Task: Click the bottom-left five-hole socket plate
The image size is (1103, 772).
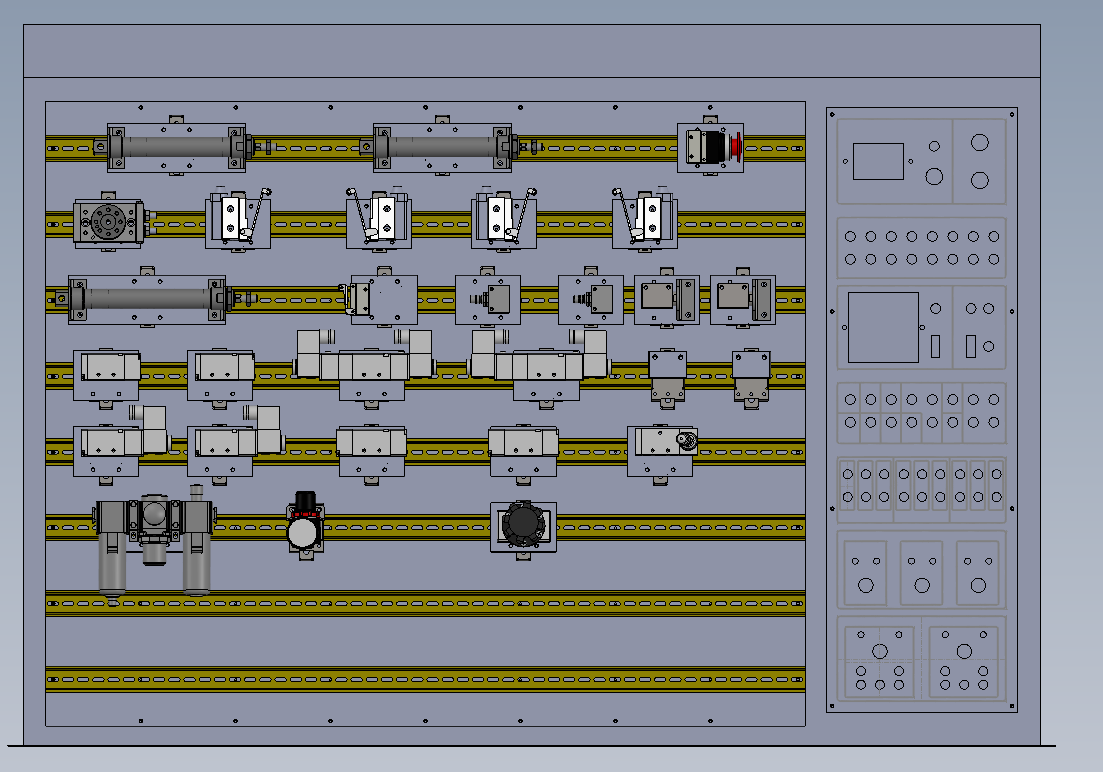Action: (880, 661)
